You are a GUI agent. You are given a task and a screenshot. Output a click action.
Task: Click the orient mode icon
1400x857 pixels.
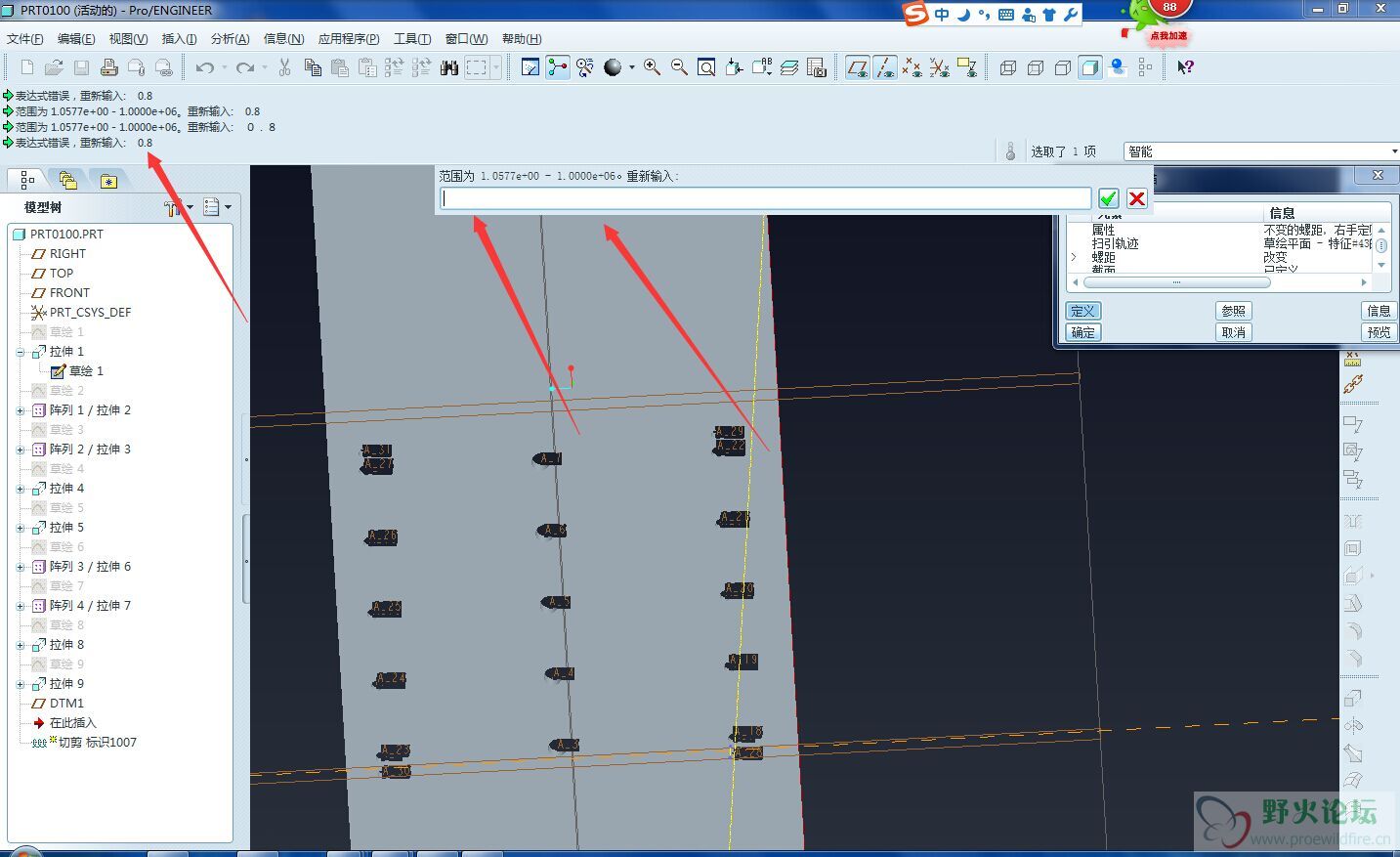click(x=585, y=67)
